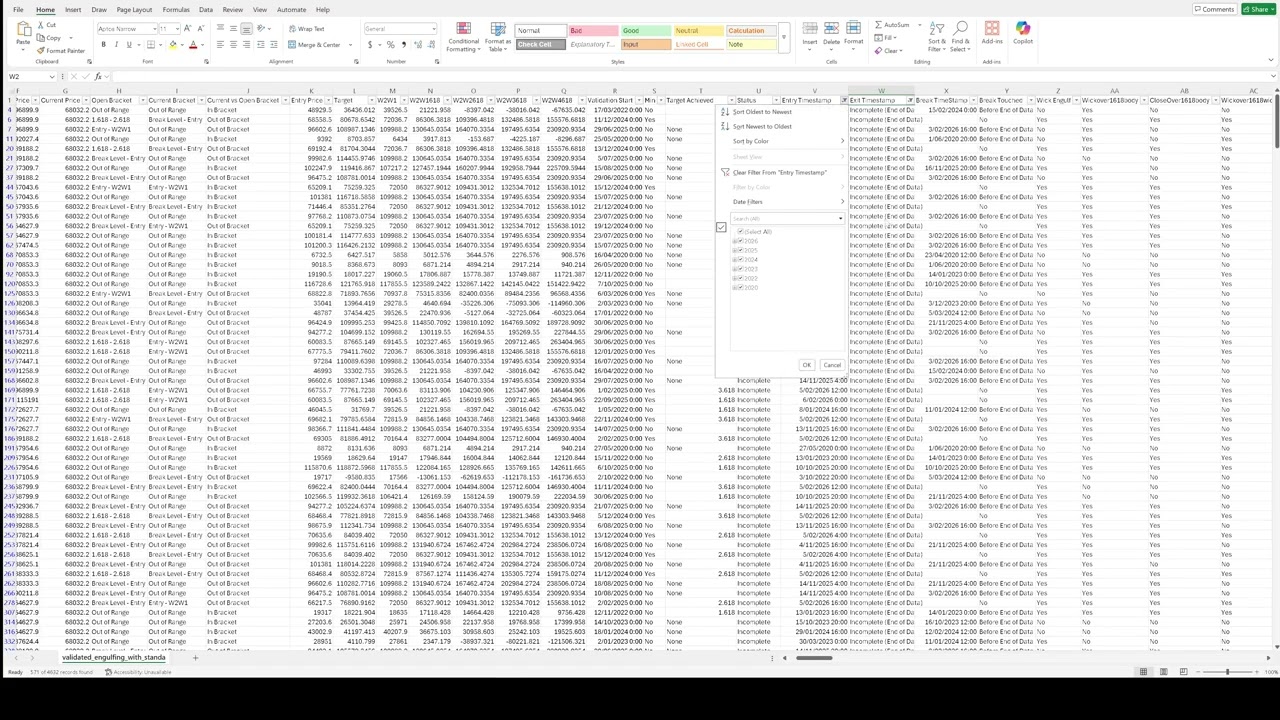The height and width of the screenshot is (720, 1280).
Task: Click Cancel in the filter menu
Action: 832,365
